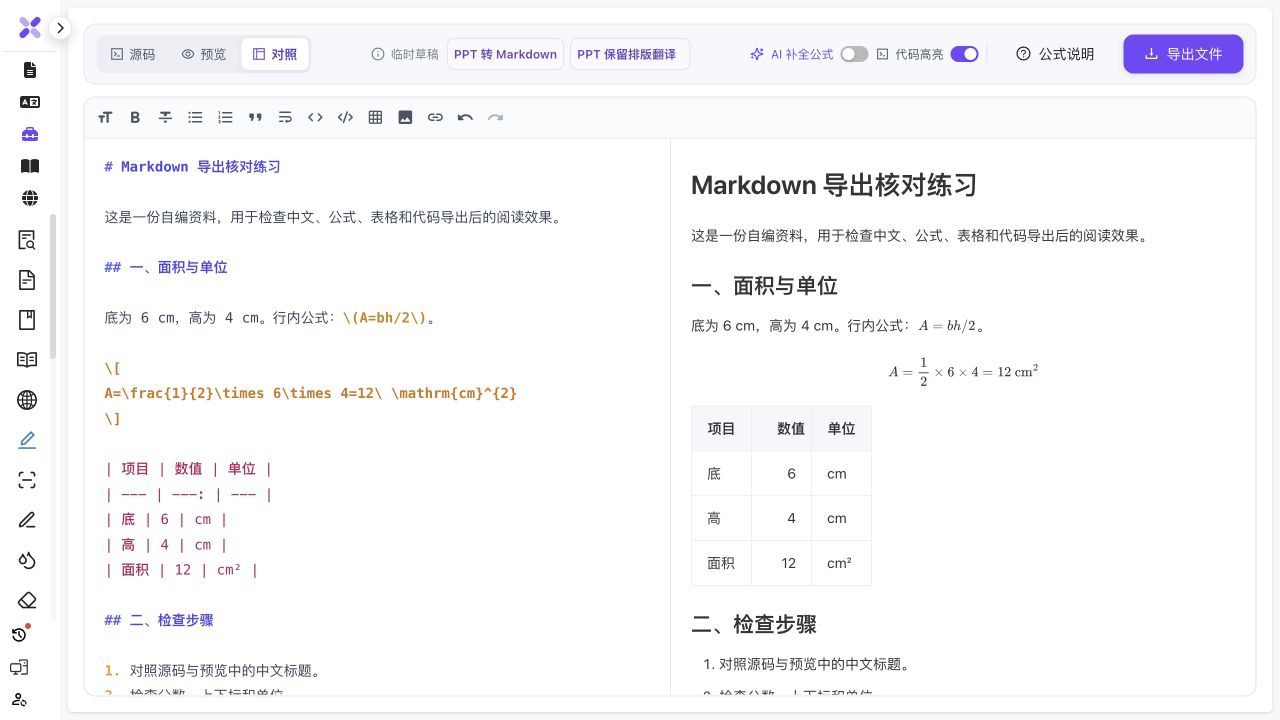
Task: Select the 对照 view tab
Action: tap(275, 54)
